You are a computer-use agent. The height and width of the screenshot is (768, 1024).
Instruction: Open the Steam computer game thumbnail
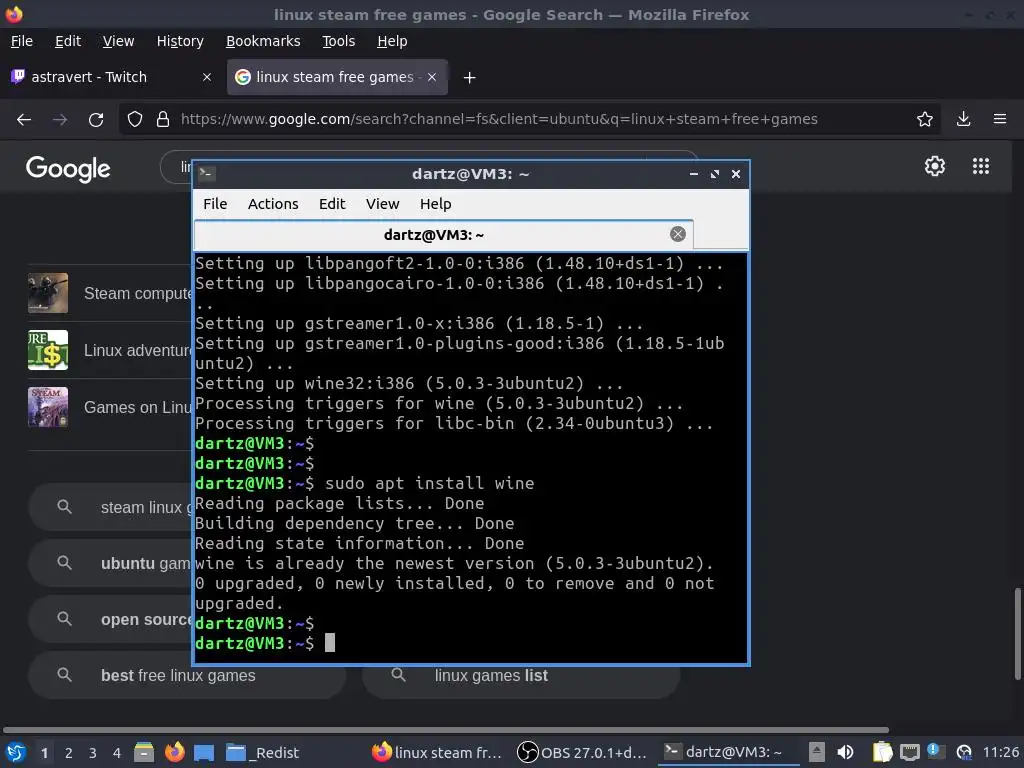pyautogui.click(x=48, y=293)
